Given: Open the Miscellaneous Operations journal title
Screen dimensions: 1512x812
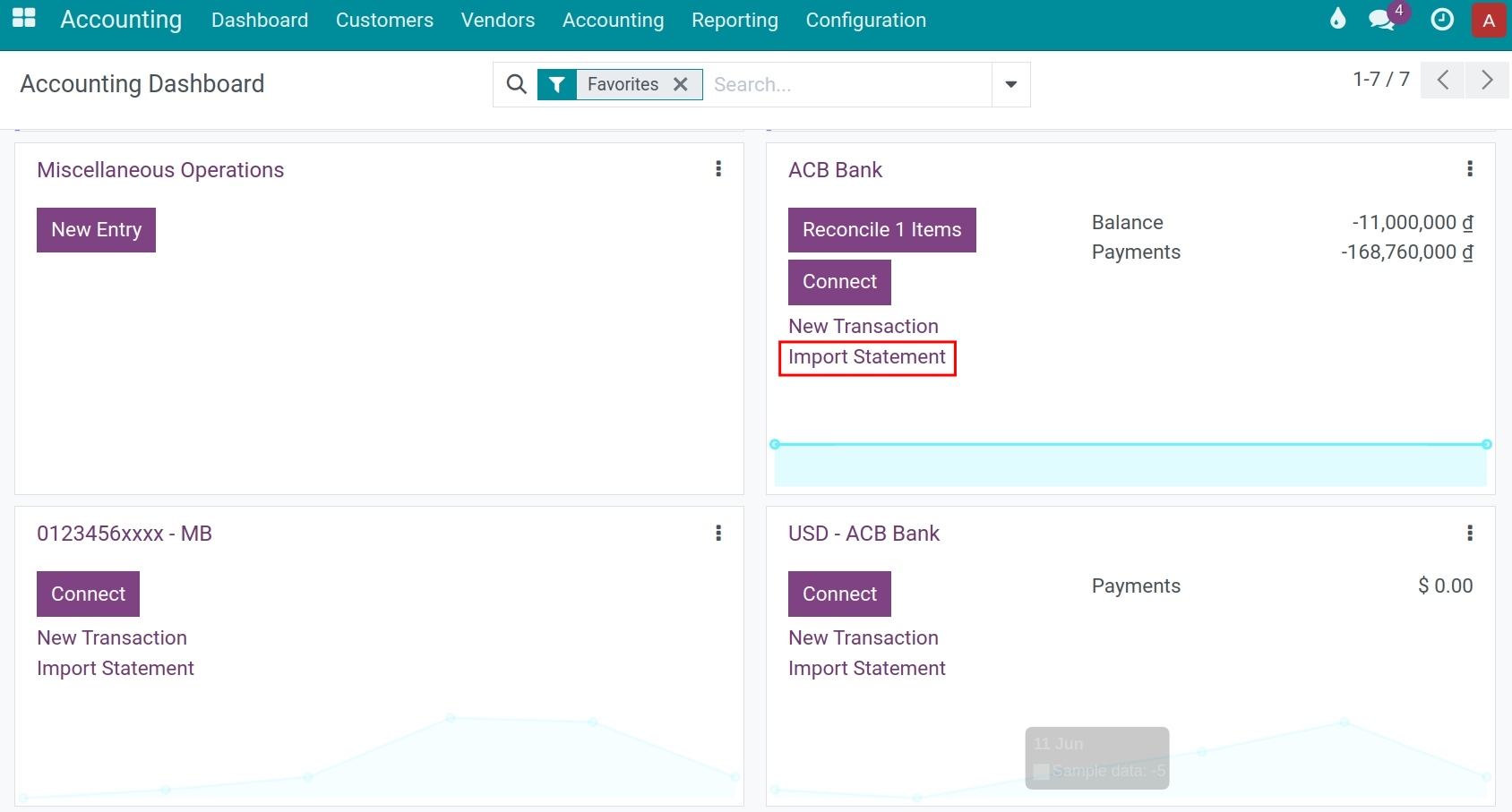Looking at the screenshot, I should click(x=160, y=170).
